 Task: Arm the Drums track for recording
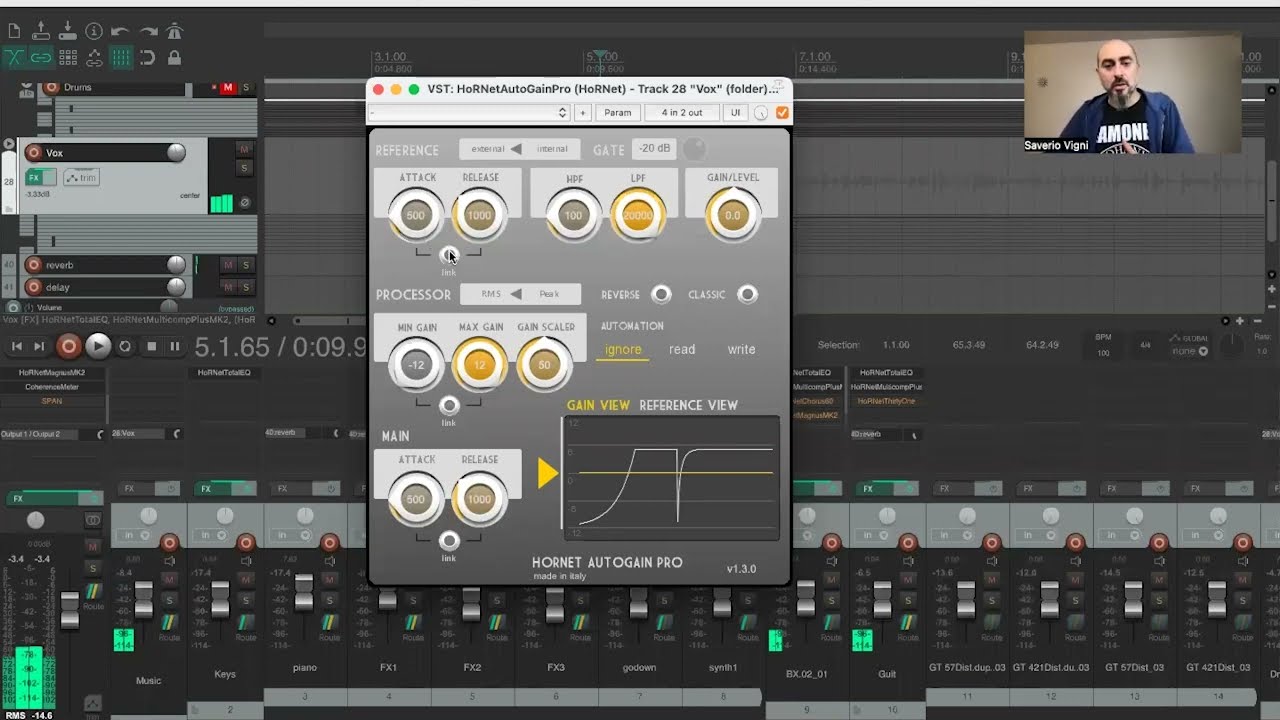[x=51, y=87]
